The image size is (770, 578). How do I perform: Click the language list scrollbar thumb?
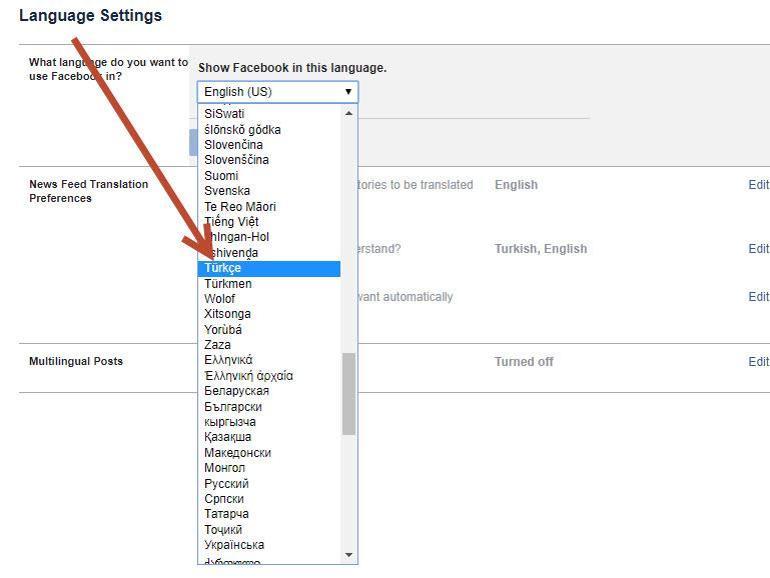[x=349, y=393]
